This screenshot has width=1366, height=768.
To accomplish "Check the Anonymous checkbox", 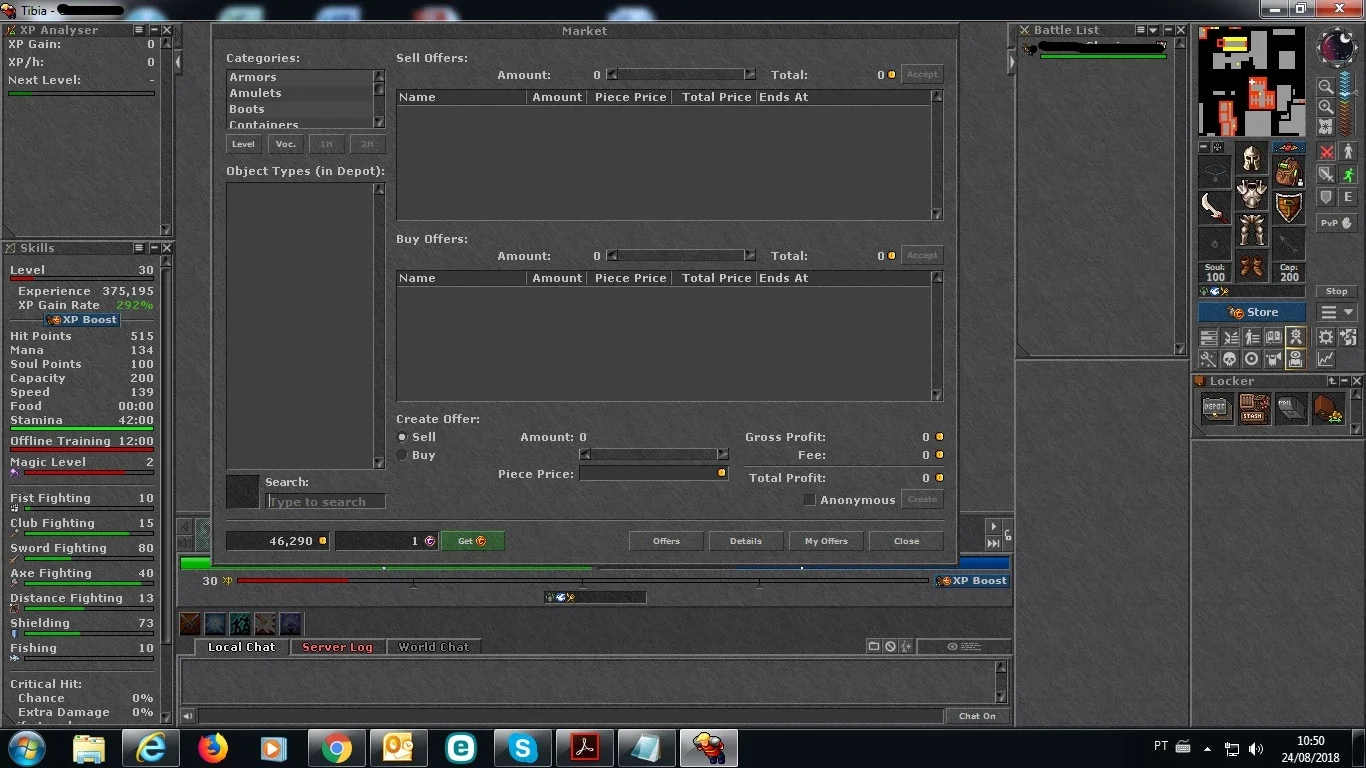I will pos(810,500).
